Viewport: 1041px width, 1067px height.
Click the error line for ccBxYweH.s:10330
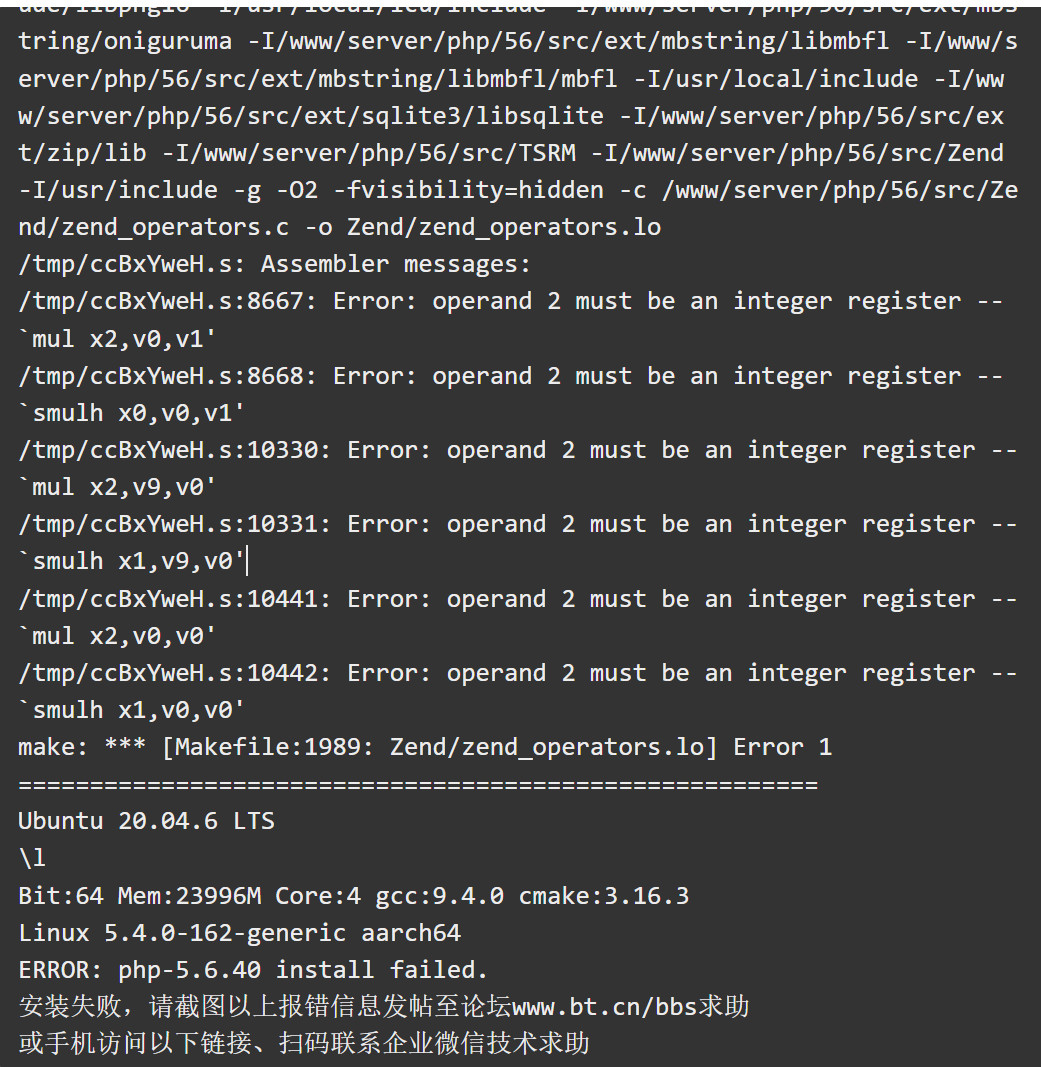pyautogui.click(x=518, y=450)
